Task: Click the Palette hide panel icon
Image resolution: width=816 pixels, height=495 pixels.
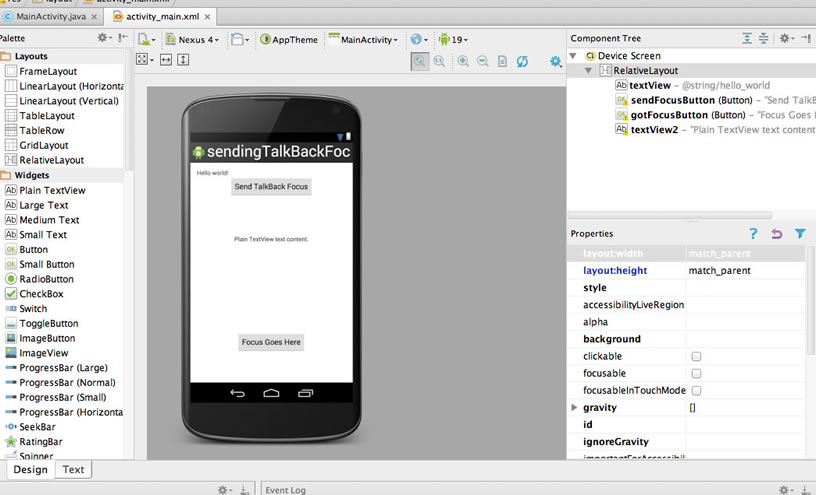Action: (x=123, y=37)
